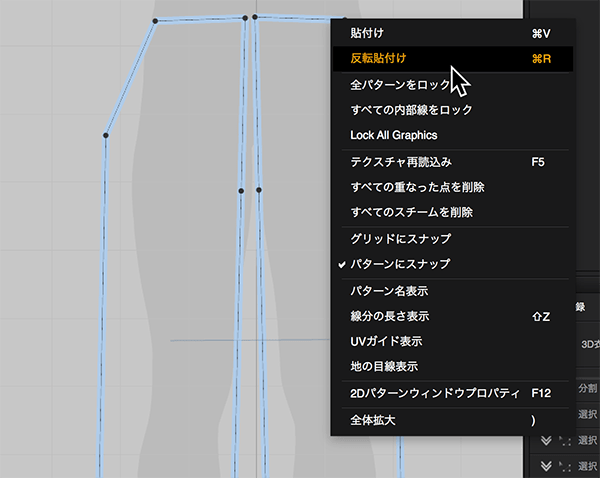Expand the upper double-chevron row in right panel
600x478 pixels.
click(x=546, y=440)
